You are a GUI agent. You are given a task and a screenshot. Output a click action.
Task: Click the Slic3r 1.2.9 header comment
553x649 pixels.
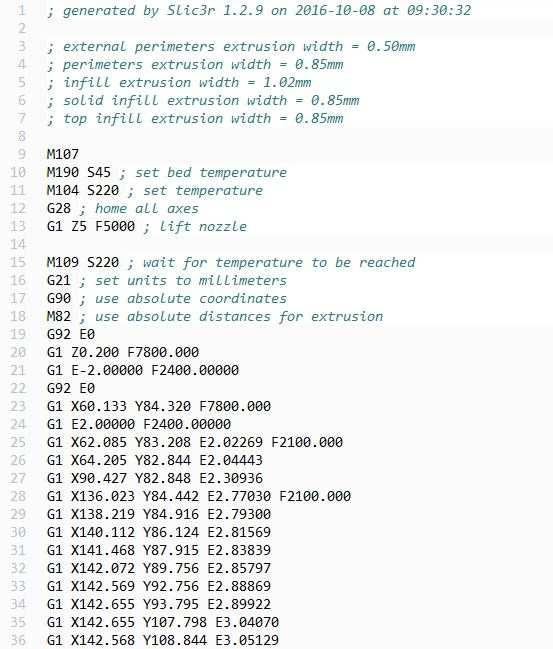(259, 10)
